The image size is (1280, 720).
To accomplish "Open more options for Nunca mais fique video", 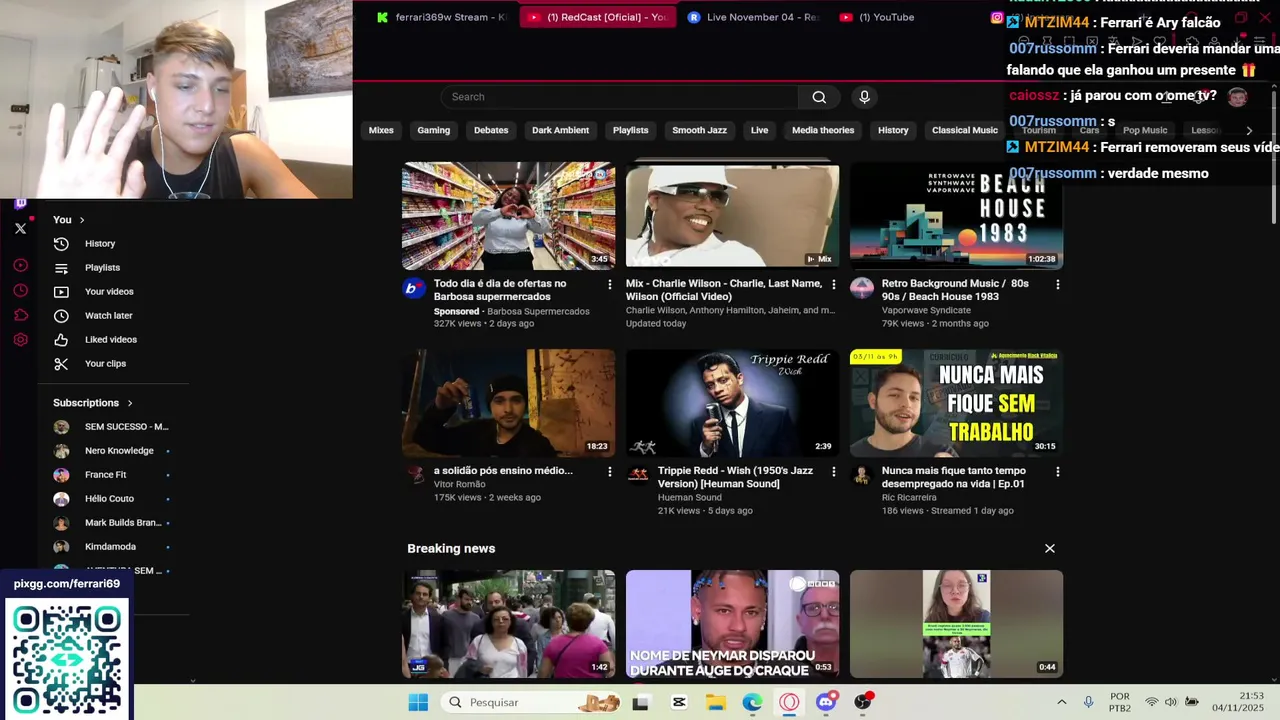I will [x=1058, y=472].
